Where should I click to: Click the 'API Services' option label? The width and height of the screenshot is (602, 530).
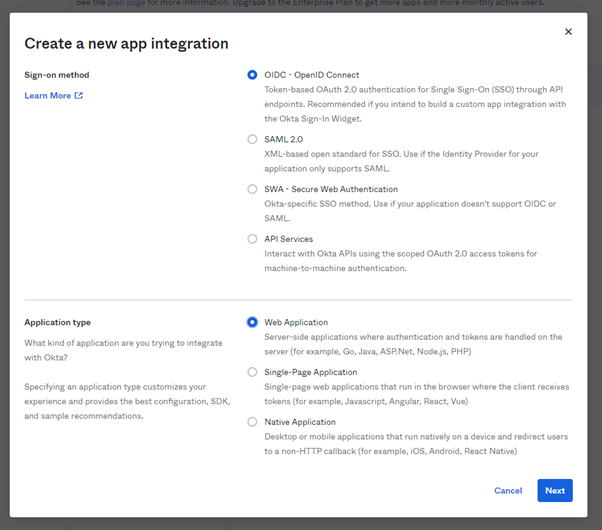pos(289,239)
